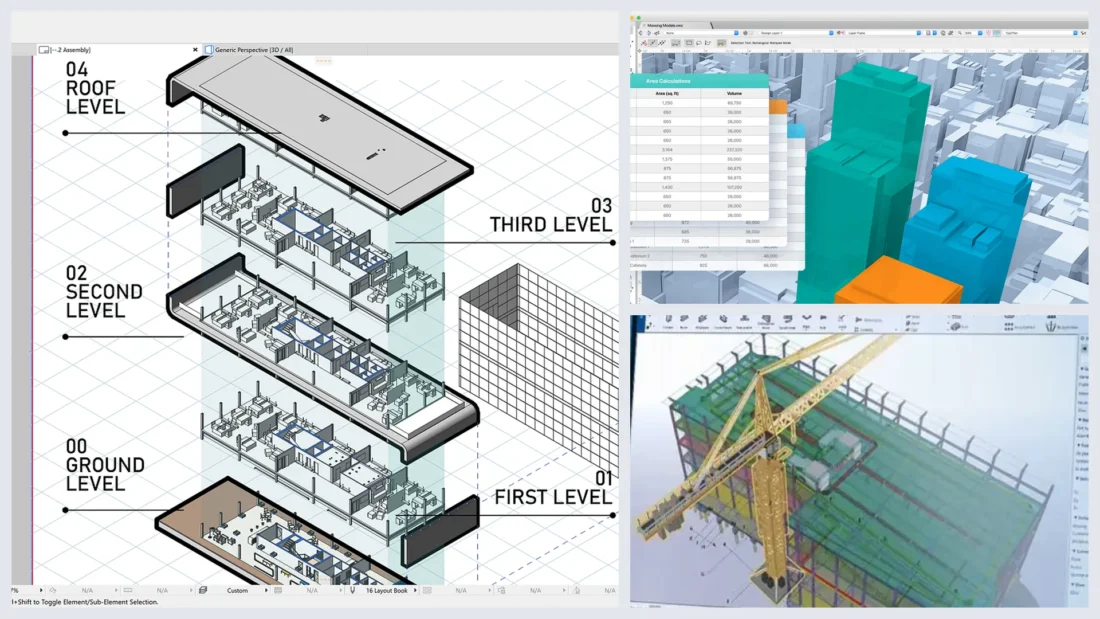Click the Area (sq. ft) column header
The height and width of the screenshot is (619, 1100).
click(x=666, y=93)
